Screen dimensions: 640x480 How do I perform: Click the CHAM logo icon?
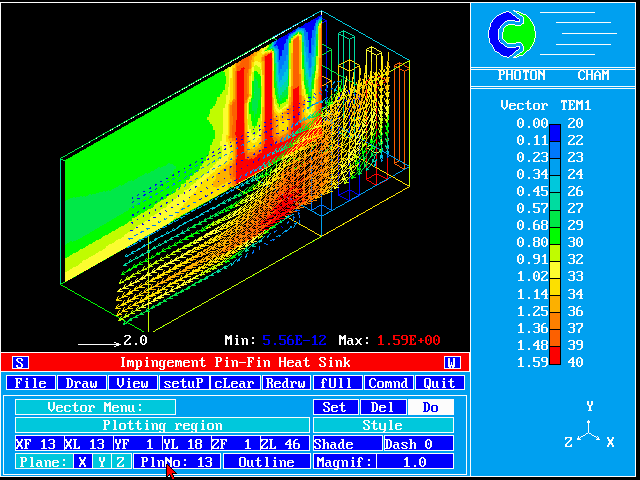click(x=512, y=33)
